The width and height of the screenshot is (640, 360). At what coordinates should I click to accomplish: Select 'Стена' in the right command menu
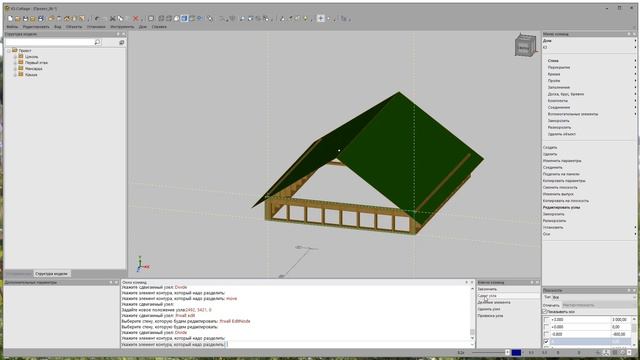click(553, 60)
